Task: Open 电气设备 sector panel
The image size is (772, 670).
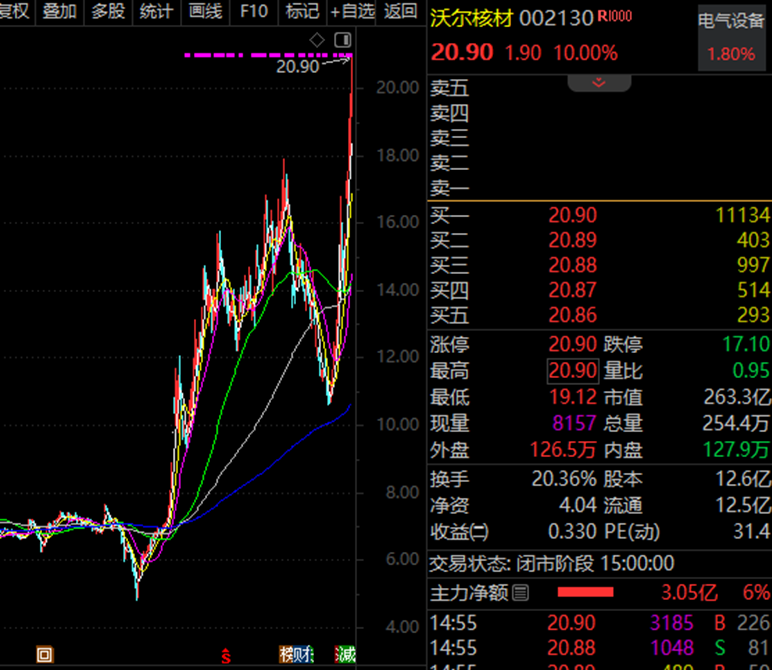Action: pyautogui.click(x=731, y=38)
